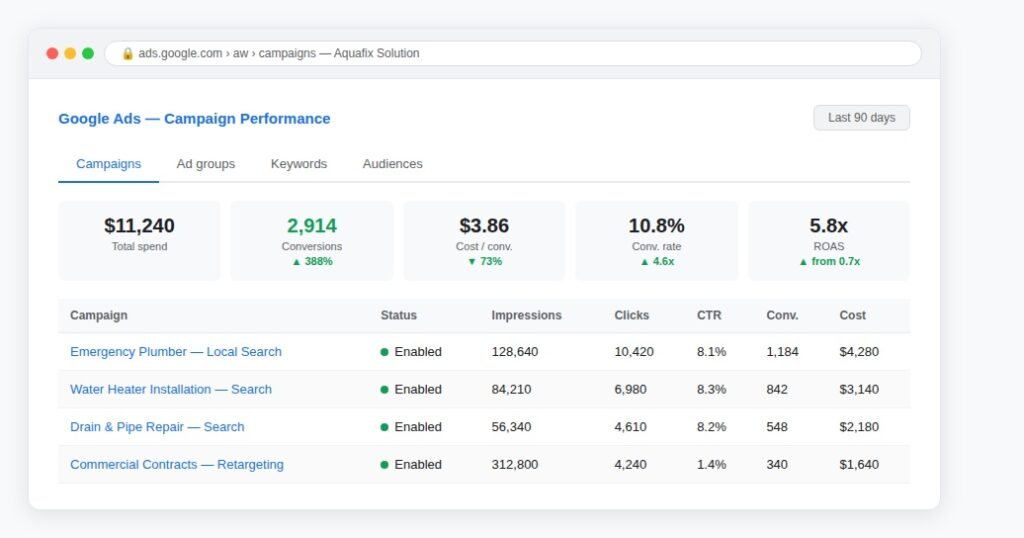This screenshot has height=538, width=1024.
Task: Switch to the Keywords tab
Action: click(298, 164)
